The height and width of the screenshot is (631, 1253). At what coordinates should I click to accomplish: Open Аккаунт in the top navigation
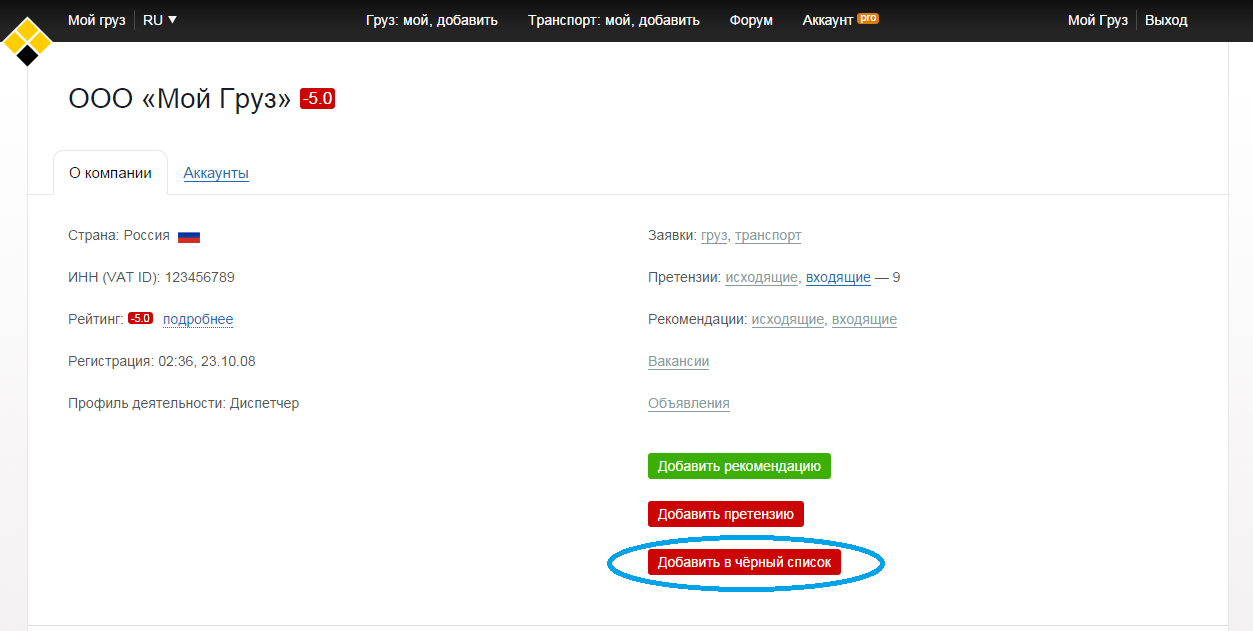828,20
